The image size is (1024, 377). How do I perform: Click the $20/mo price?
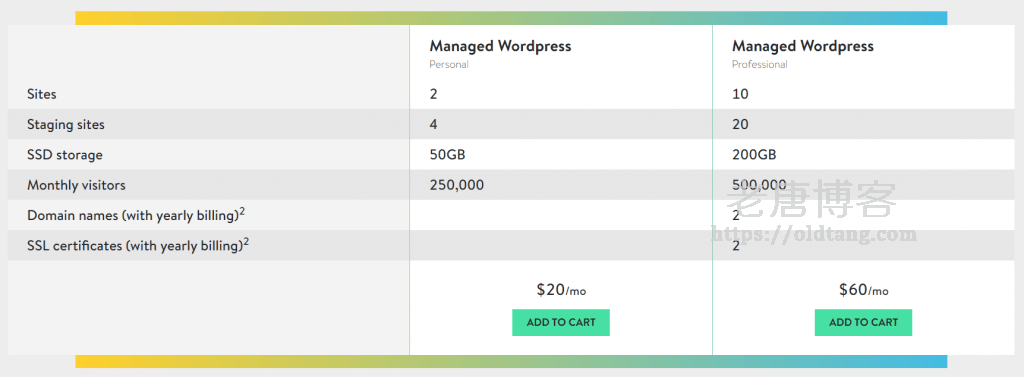(561, 289)
